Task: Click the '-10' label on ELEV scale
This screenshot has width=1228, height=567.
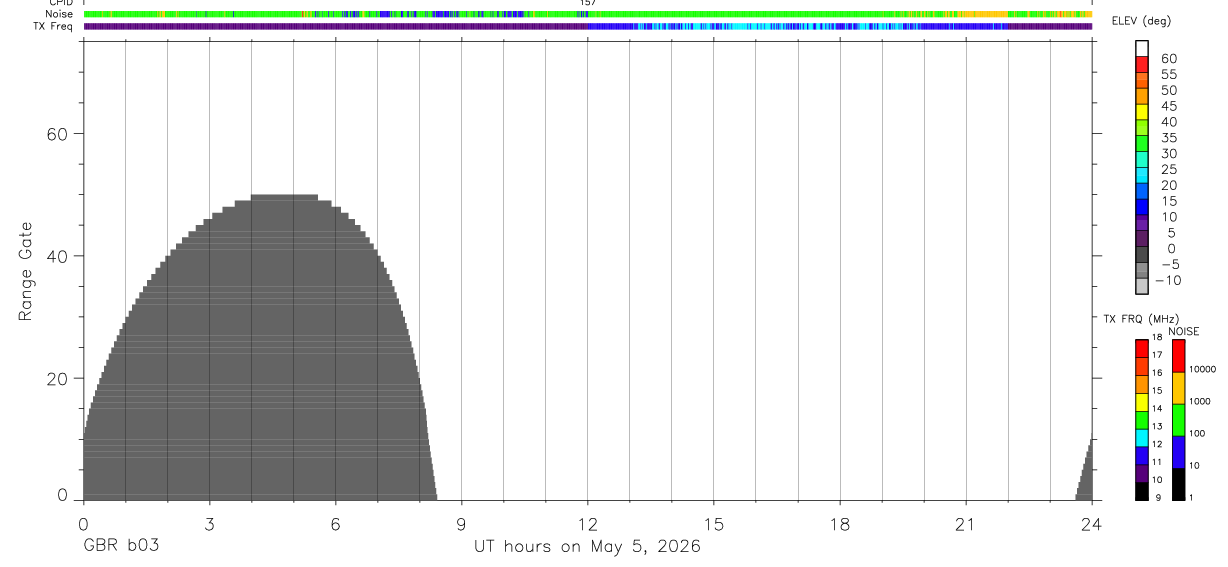Action: click(x=1167, y=280)
